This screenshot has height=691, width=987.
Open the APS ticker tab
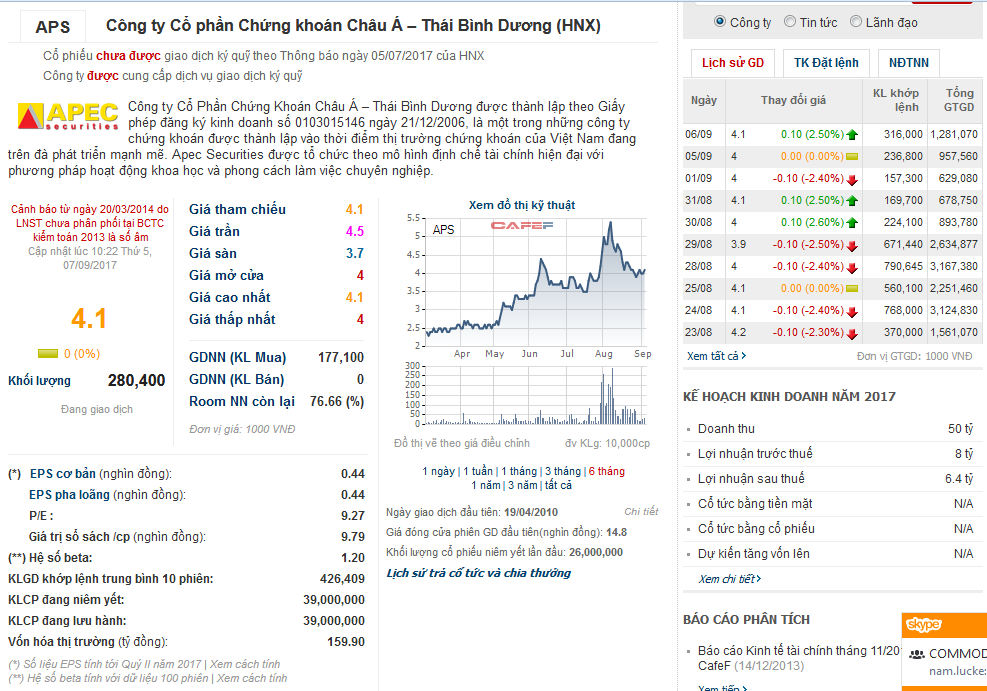53,27
